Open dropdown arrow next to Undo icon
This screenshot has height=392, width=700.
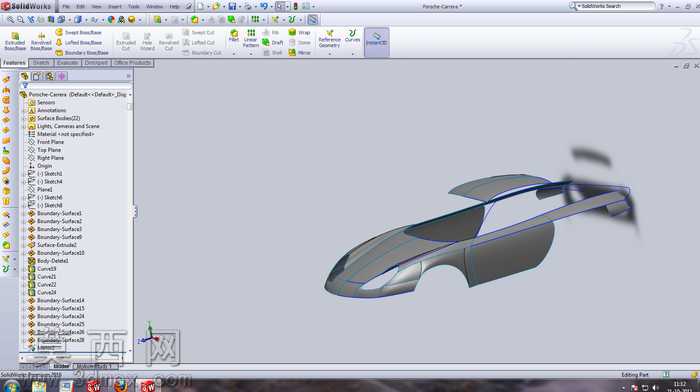pos(271,7)
